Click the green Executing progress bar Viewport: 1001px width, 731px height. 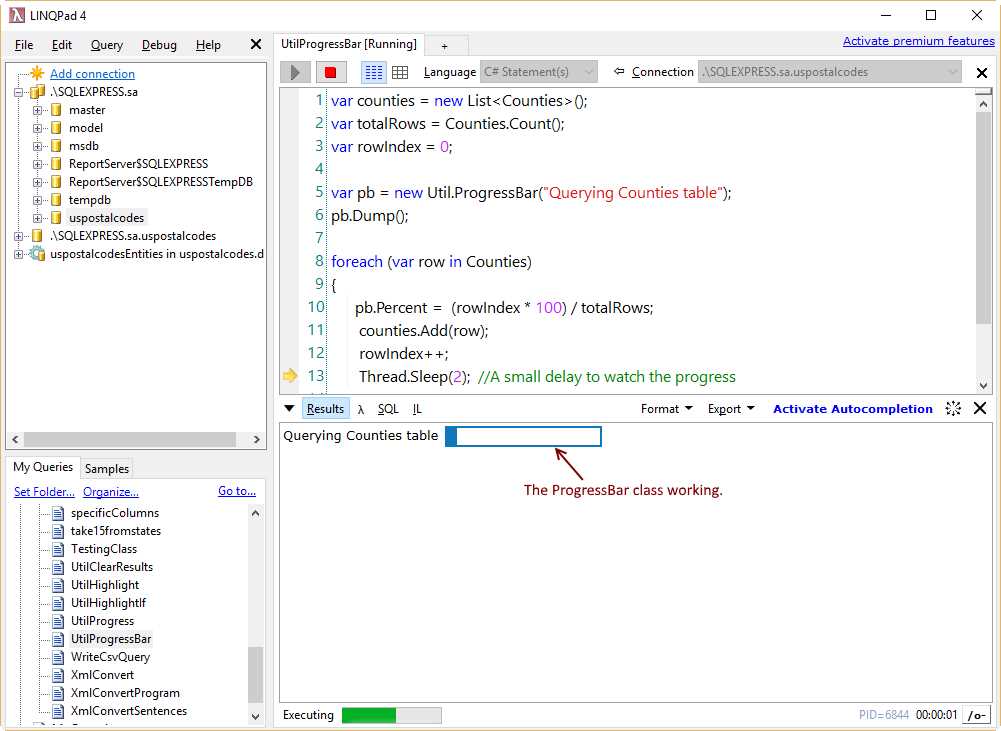[x=391, y=715]
